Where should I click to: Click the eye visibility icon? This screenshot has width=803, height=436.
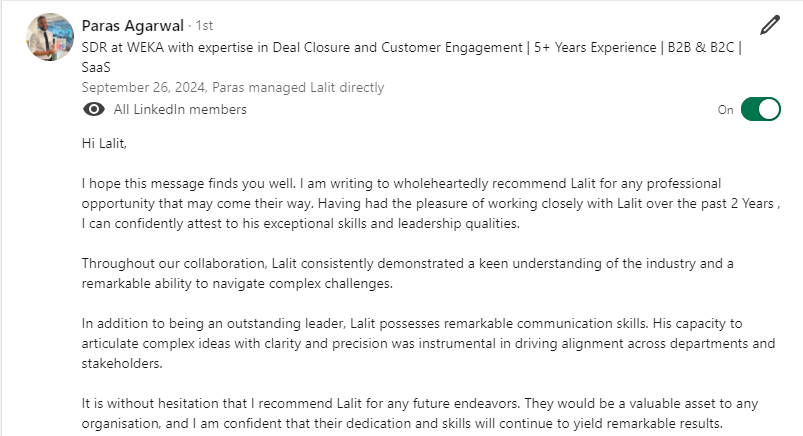tap(94, 109)
